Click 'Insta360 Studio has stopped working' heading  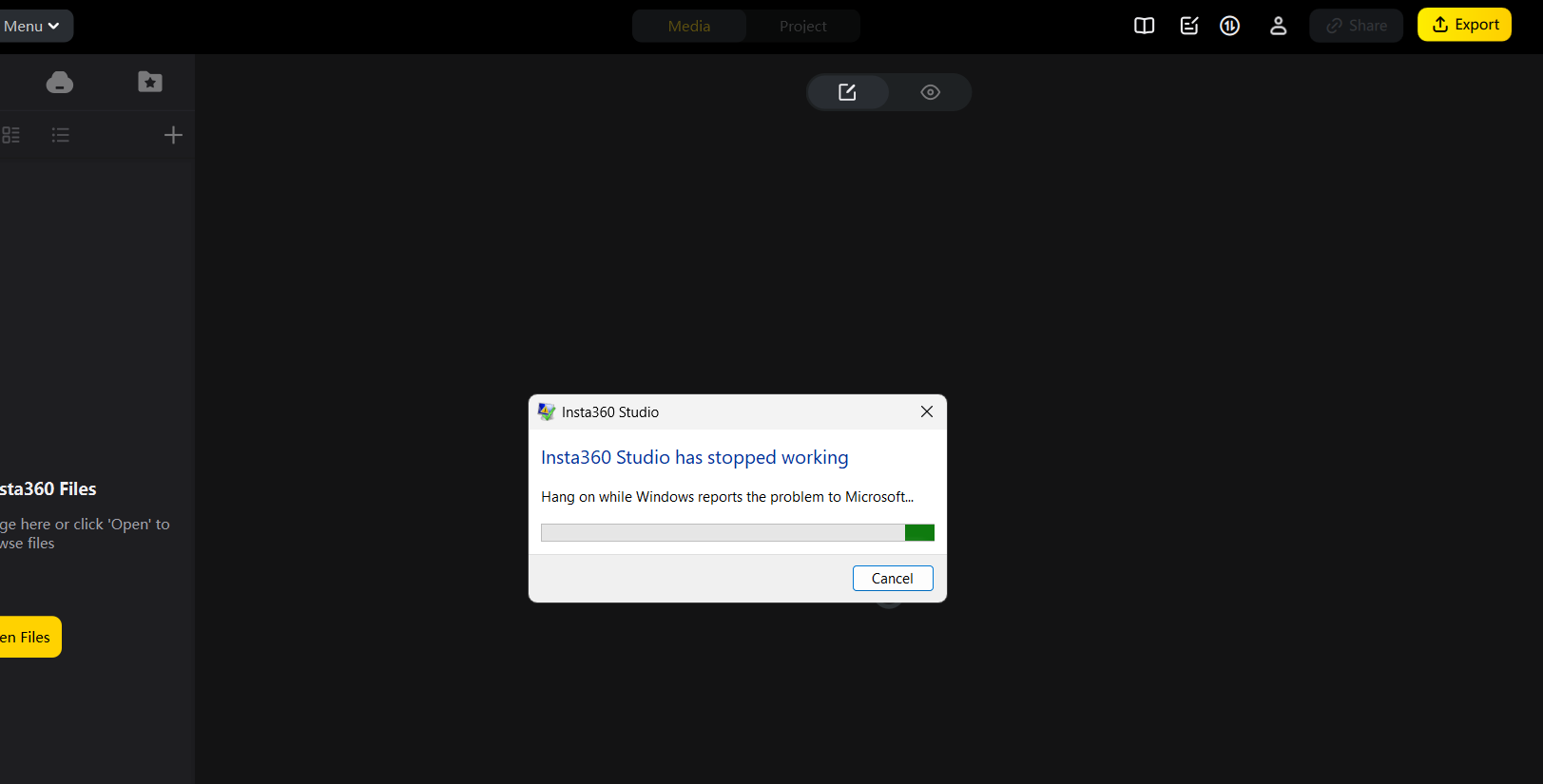[x=695, y=457]
